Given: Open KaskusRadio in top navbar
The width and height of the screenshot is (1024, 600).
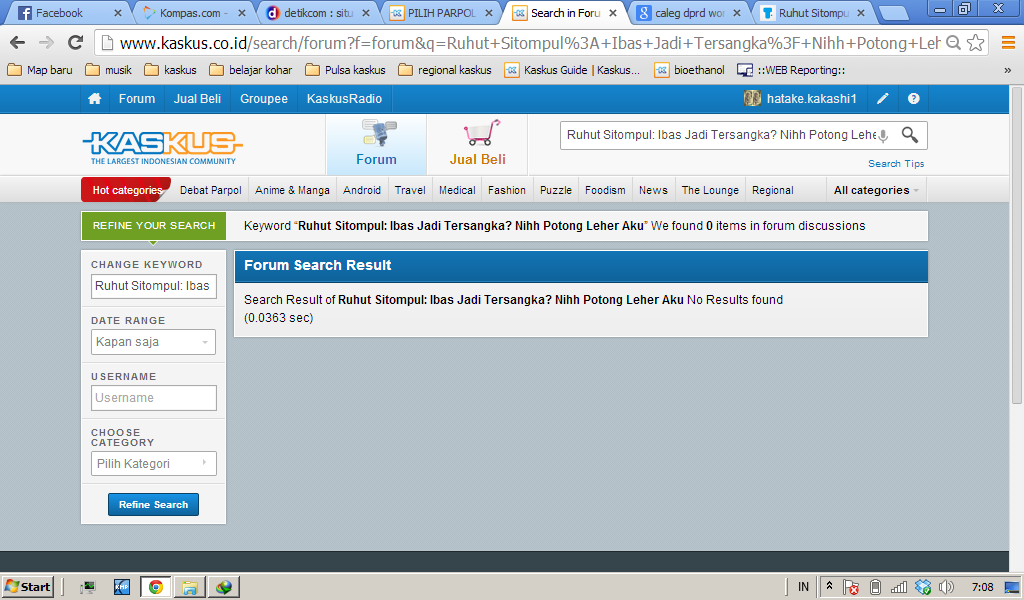Looking at the screenshot, I should (x=344, y=99).
